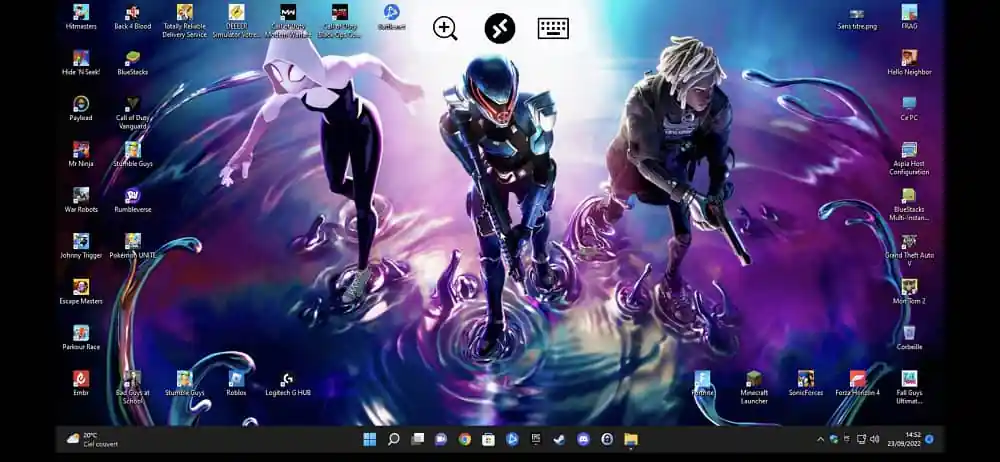Open the Remote Desktop connection menu button
1000x462 pixels.
pos(499,28)
